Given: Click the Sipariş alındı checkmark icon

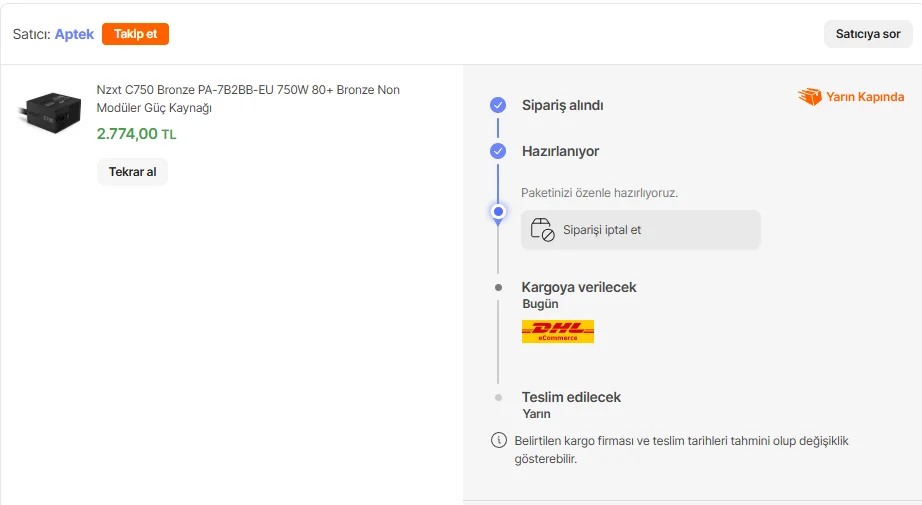Looking at the screenshot, I should coord(498,105).
